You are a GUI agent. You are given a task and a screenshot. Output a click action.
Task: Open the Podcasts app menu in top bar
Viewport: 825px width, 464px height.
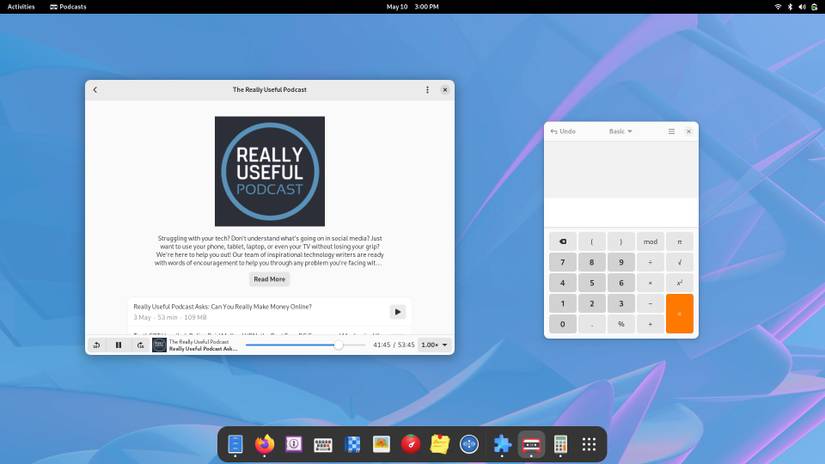pyautogui.click(x=68, y=7)
